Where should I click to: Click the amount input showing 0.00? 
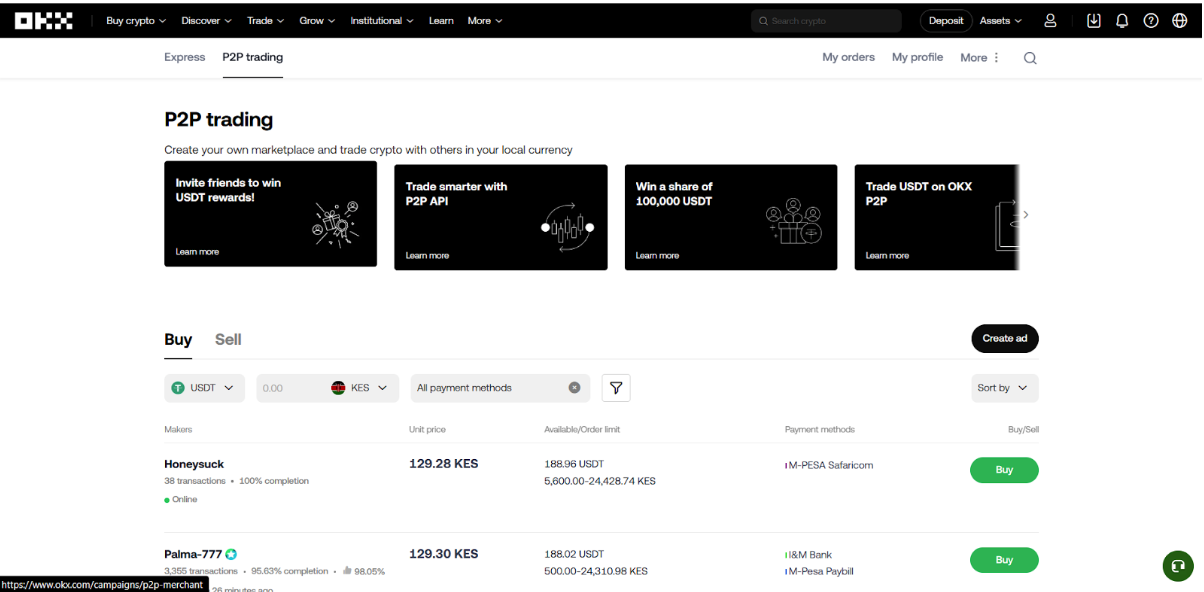[290, 388]
